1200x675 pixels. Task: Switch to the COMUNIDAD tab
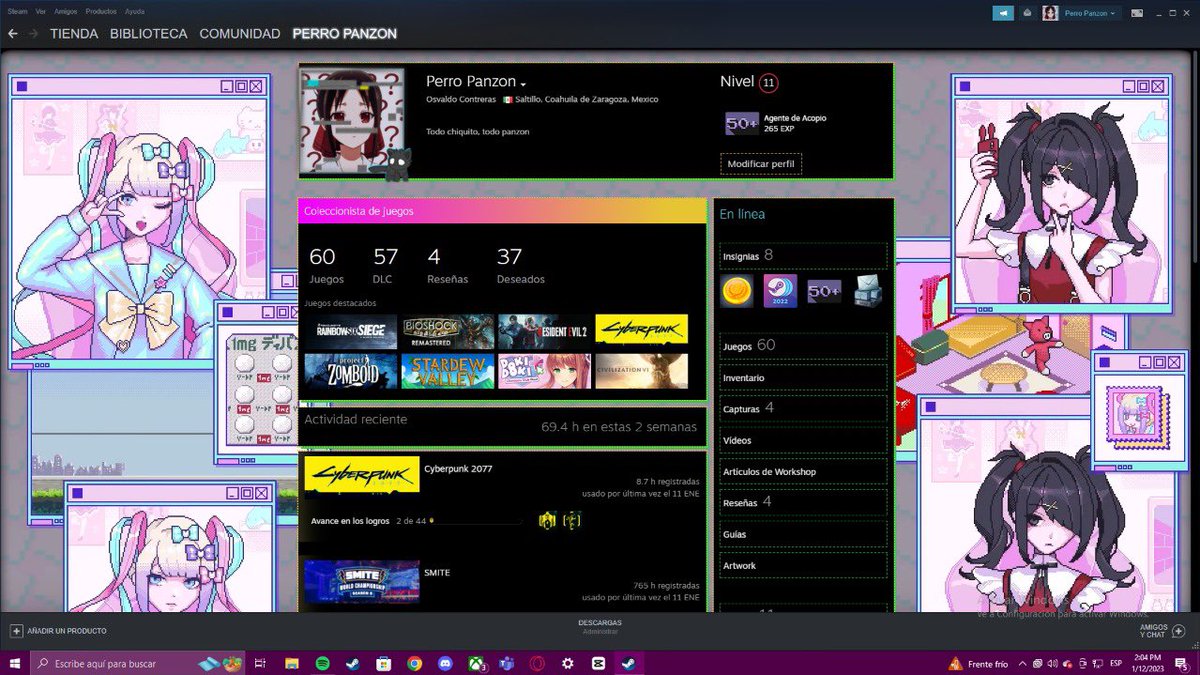[240, 34]
